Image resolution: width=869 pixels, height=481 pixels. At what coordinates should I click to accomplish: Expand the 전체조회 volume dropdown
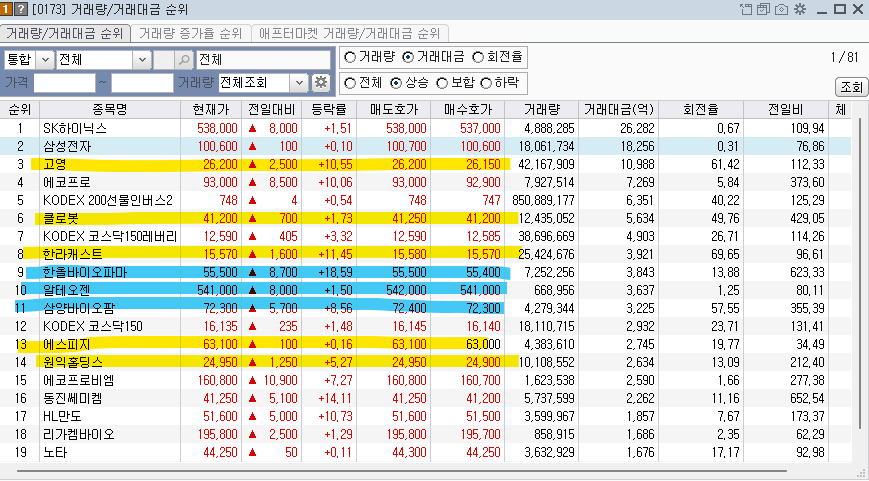[299, 83]
